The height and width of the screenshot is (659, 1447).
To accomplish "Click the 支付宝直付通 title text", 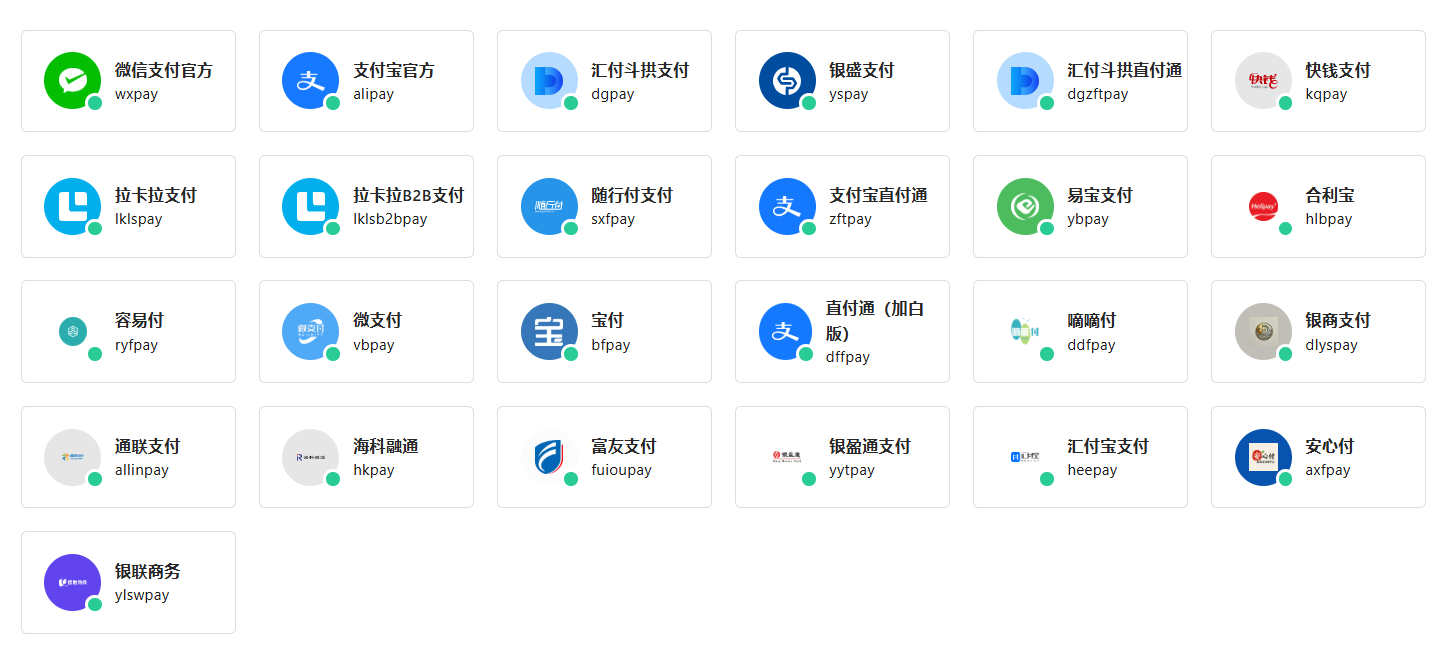I will point(878,196).
